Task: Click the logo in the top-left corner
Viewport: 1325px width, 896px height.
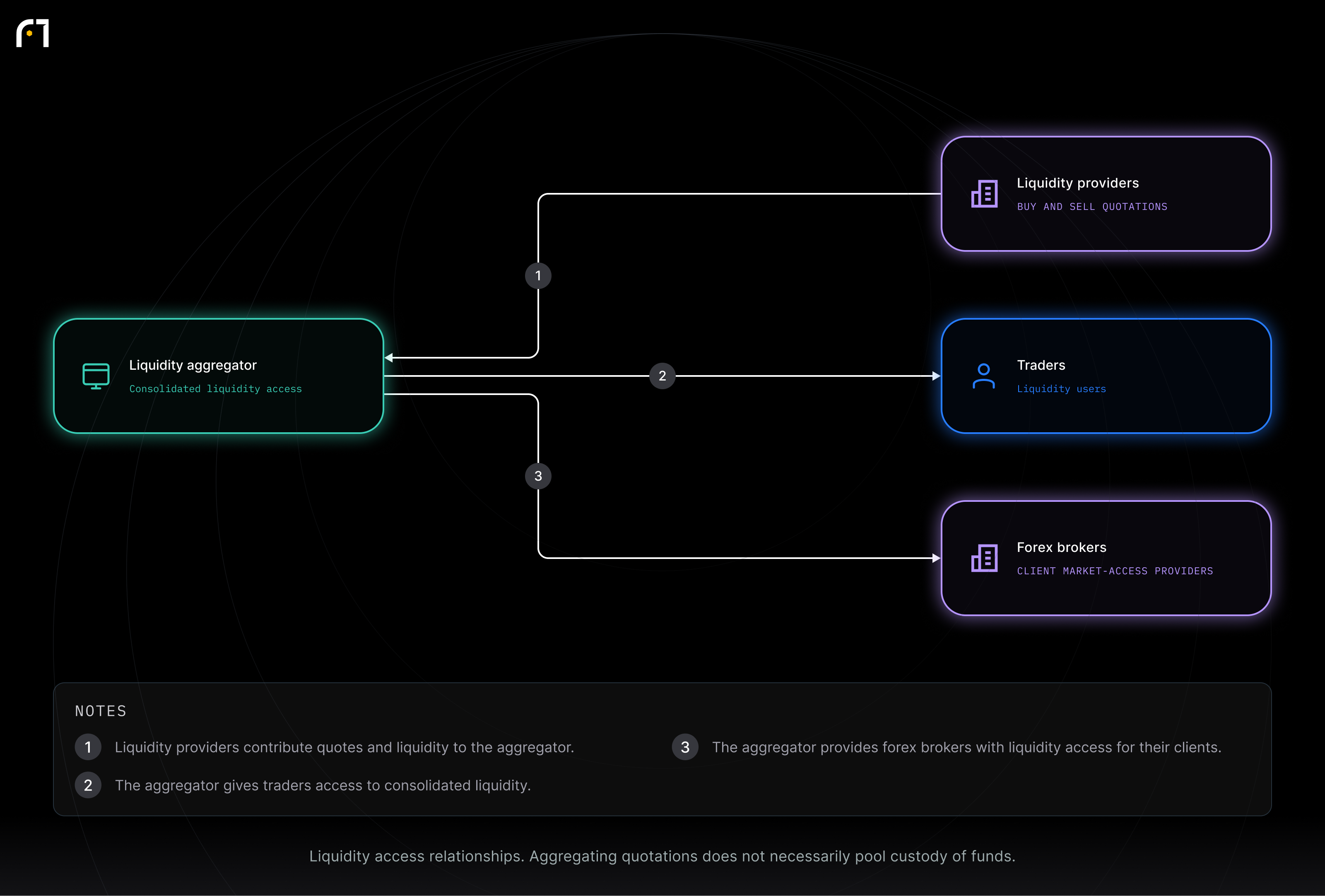Action: pyautogui.click(x=32, y=33)
